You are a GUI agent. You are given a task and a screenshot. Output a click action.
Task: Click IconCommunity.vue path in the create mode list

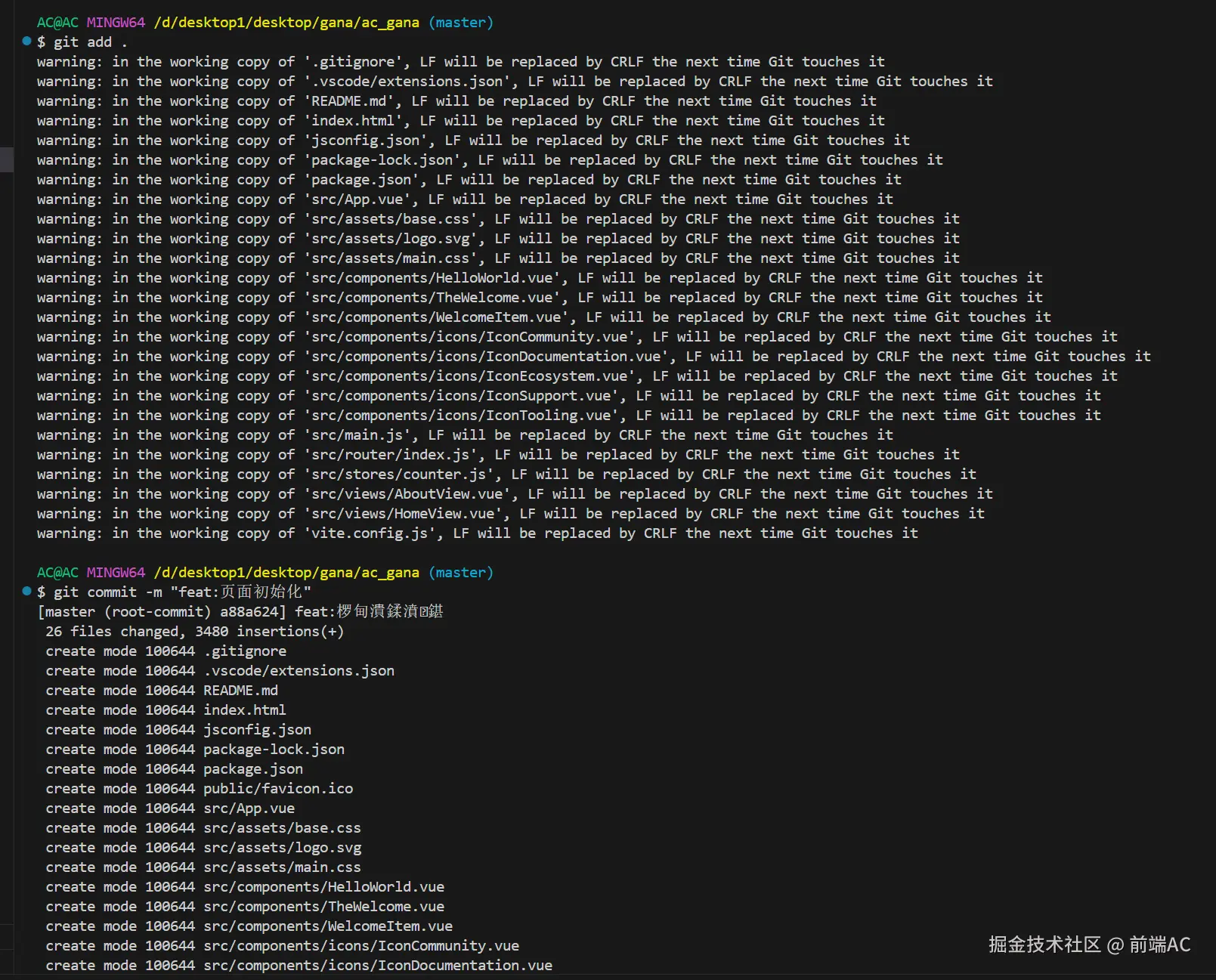361,946
